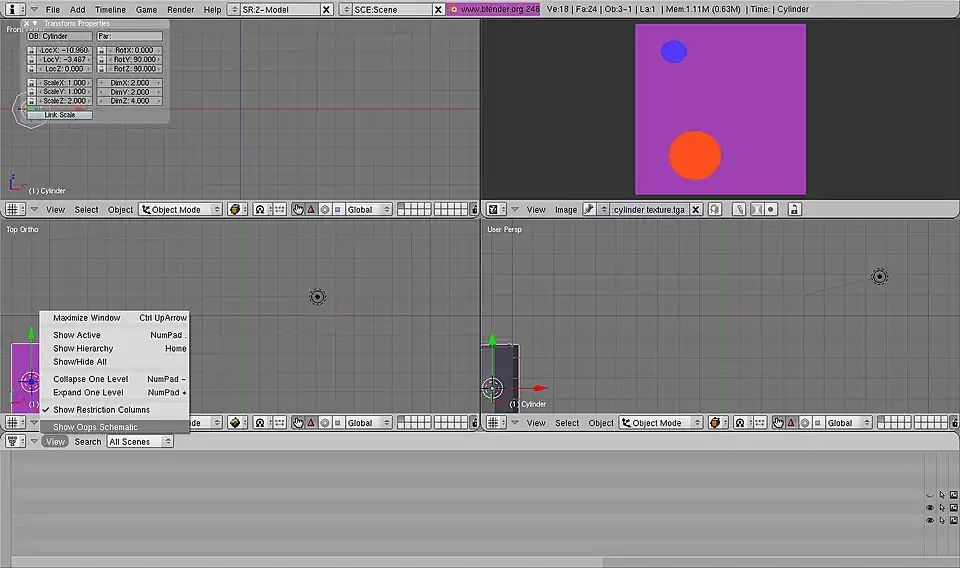Screen dimensions: 960x568
Task: Toggle Show Restriction Columns checkmark
Action: tap(101, 410)
